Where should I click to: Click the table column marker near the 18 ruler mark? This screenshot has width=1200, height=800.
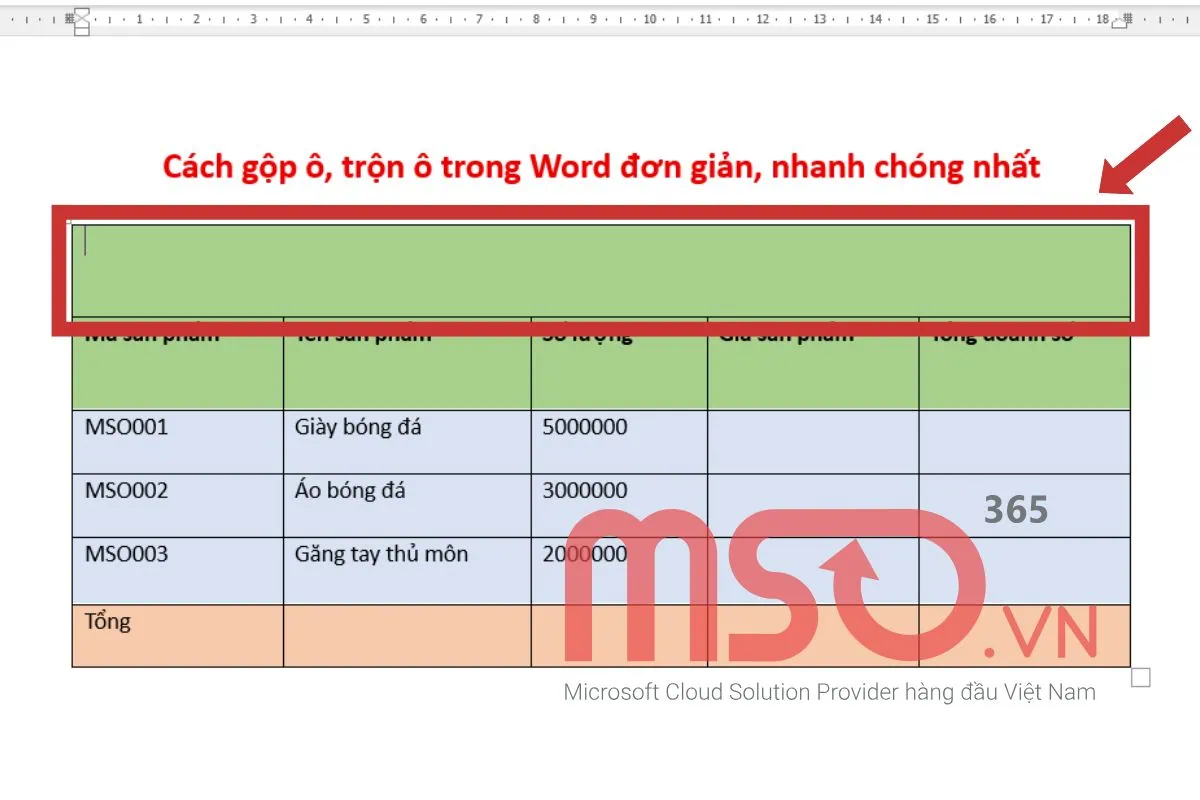click(x=1120, y=22)
